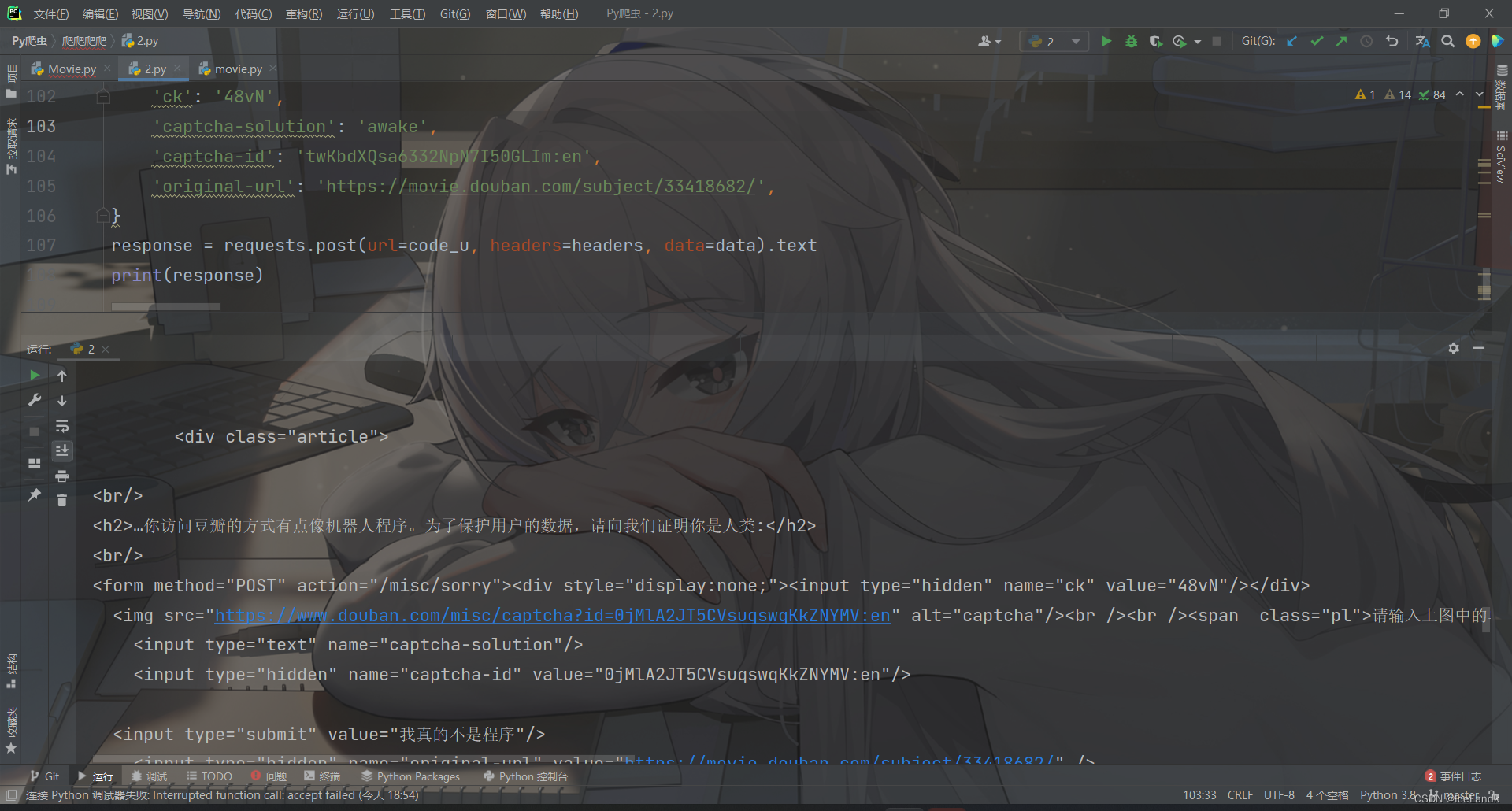Collapse the code fold marker at line 106

102,215
